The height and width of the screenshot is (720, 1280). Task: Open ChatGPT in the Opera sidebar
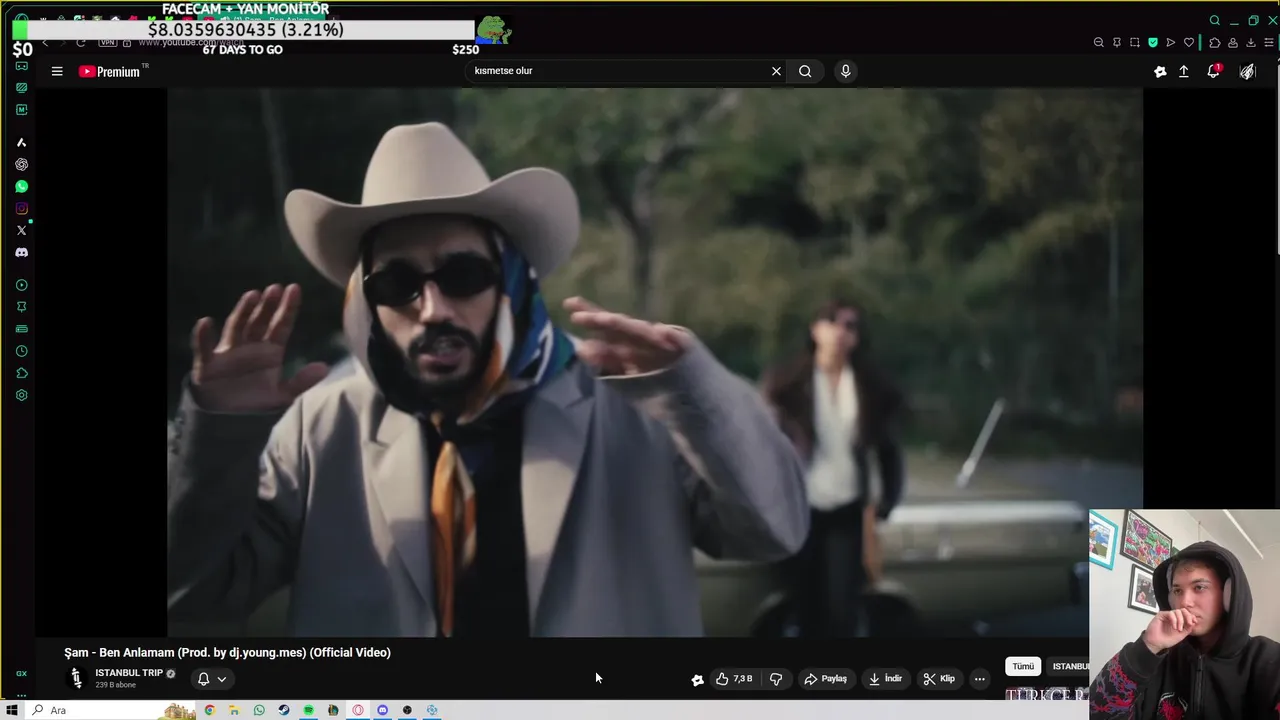coord(21,165)
